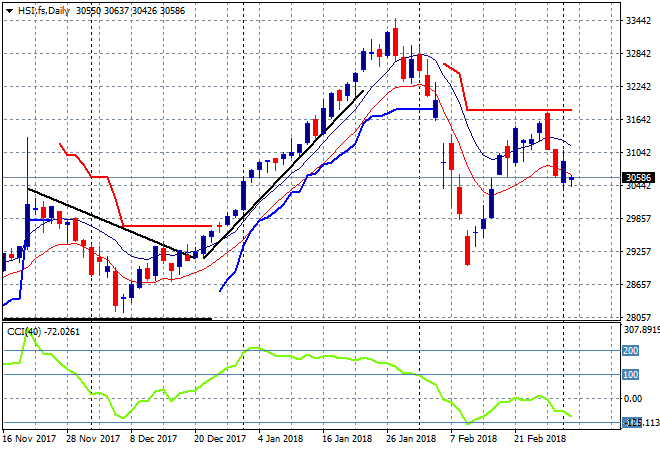Select the black ascending trendline through January

click(x=283, y=174)
